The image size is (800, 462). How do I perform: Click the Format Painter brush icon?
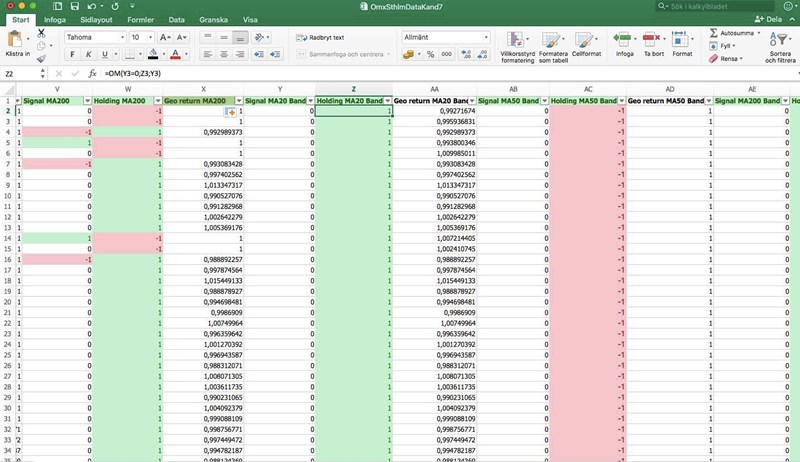[42, 59]
